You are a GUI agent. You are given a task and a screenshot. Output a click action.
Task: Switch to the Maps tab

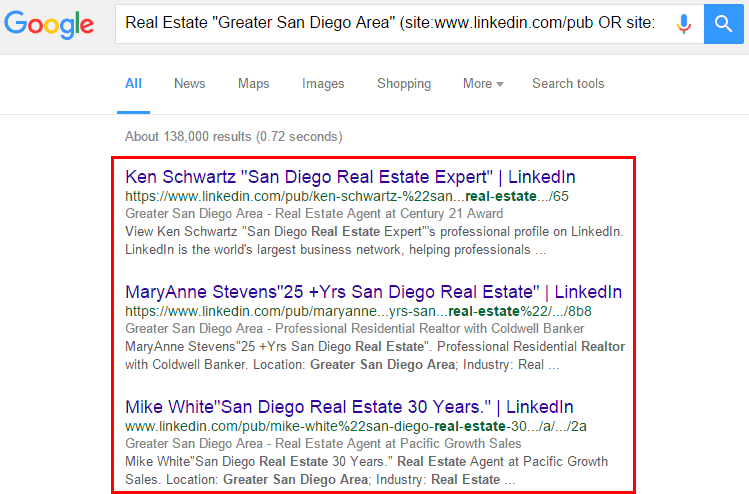[254, 84]
